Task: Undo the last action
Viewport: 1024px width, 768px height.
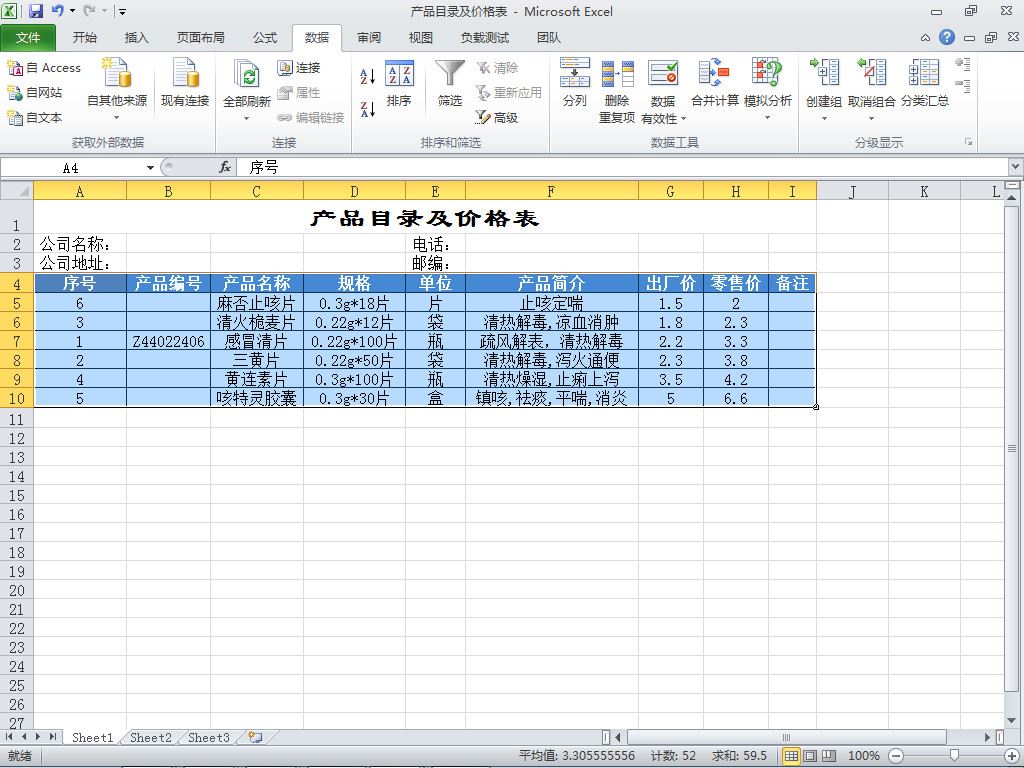Action: click(x=57, y=11)
